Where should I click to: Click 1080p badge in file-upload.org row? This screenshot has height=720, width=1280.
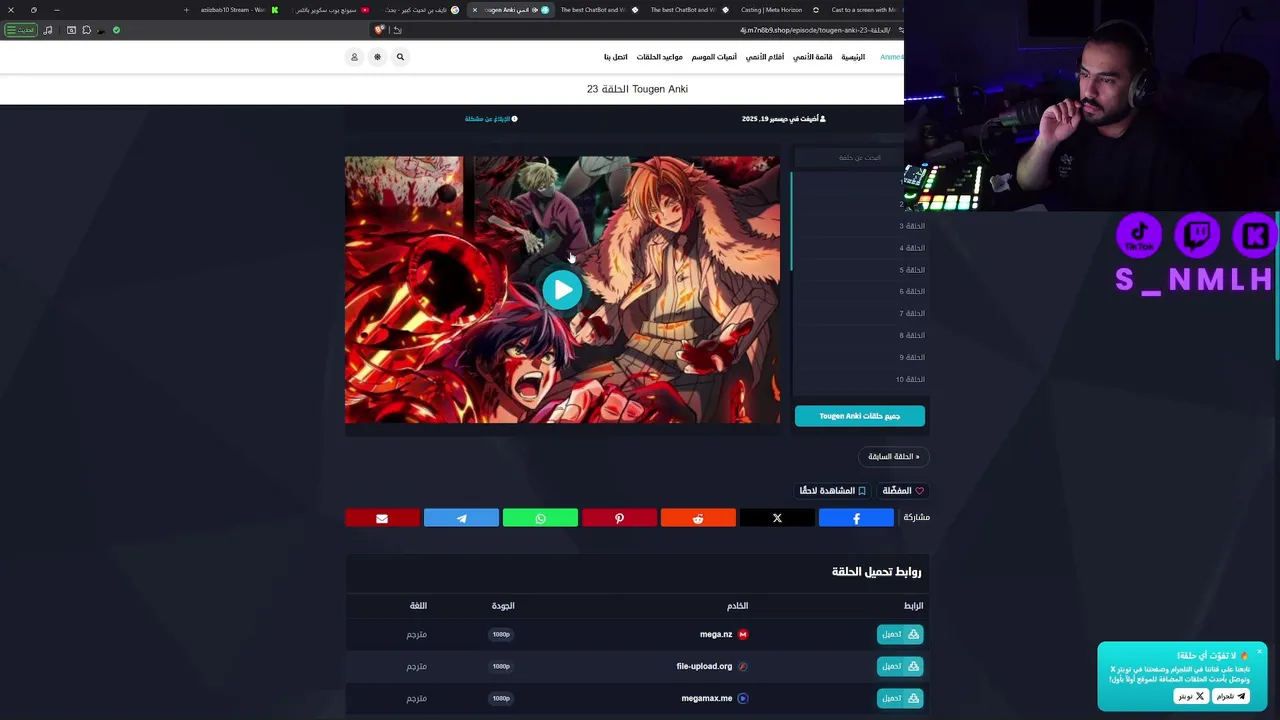tap(501, 666)
